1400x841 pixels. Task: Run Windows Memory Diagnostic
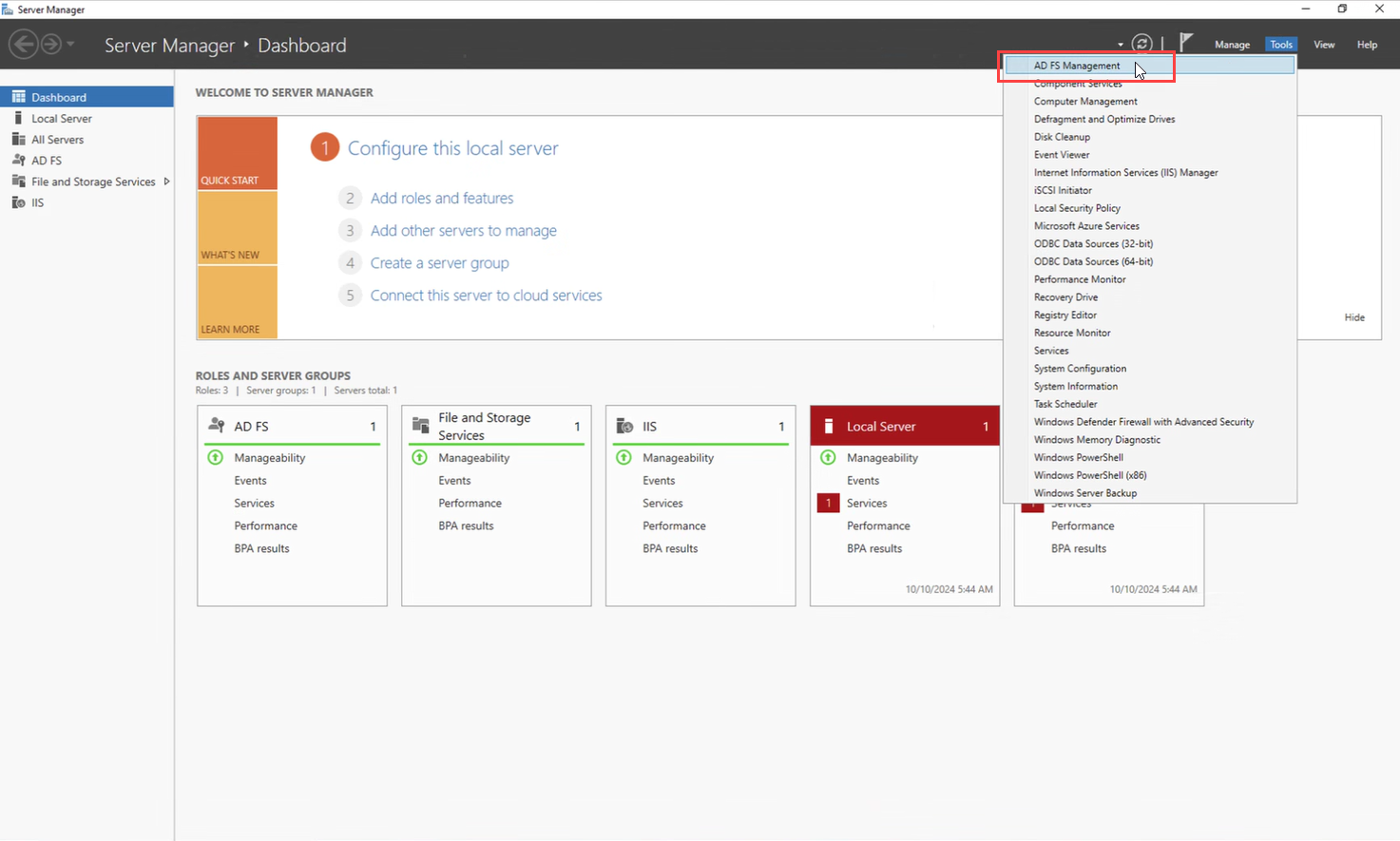coord(1150,440)
